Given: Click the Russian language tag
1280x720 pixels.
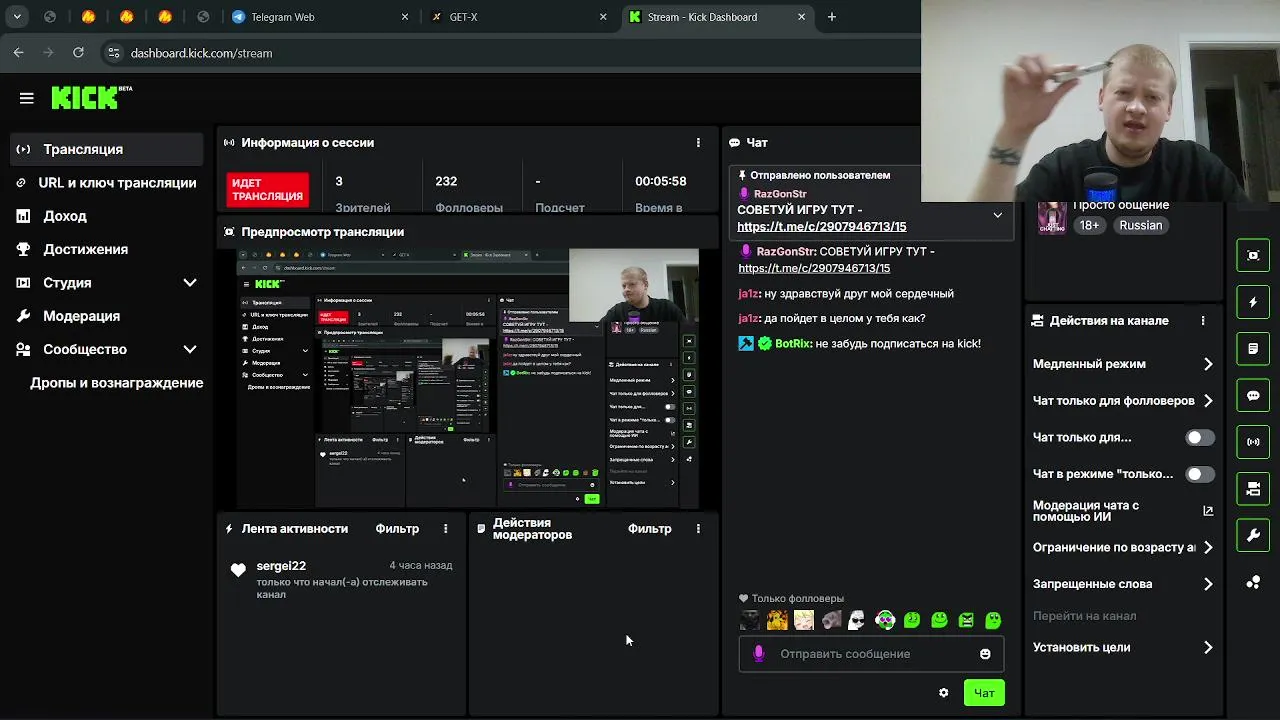Looking at the screenshot, I should pyautogui.click(x=1141, y=226).
